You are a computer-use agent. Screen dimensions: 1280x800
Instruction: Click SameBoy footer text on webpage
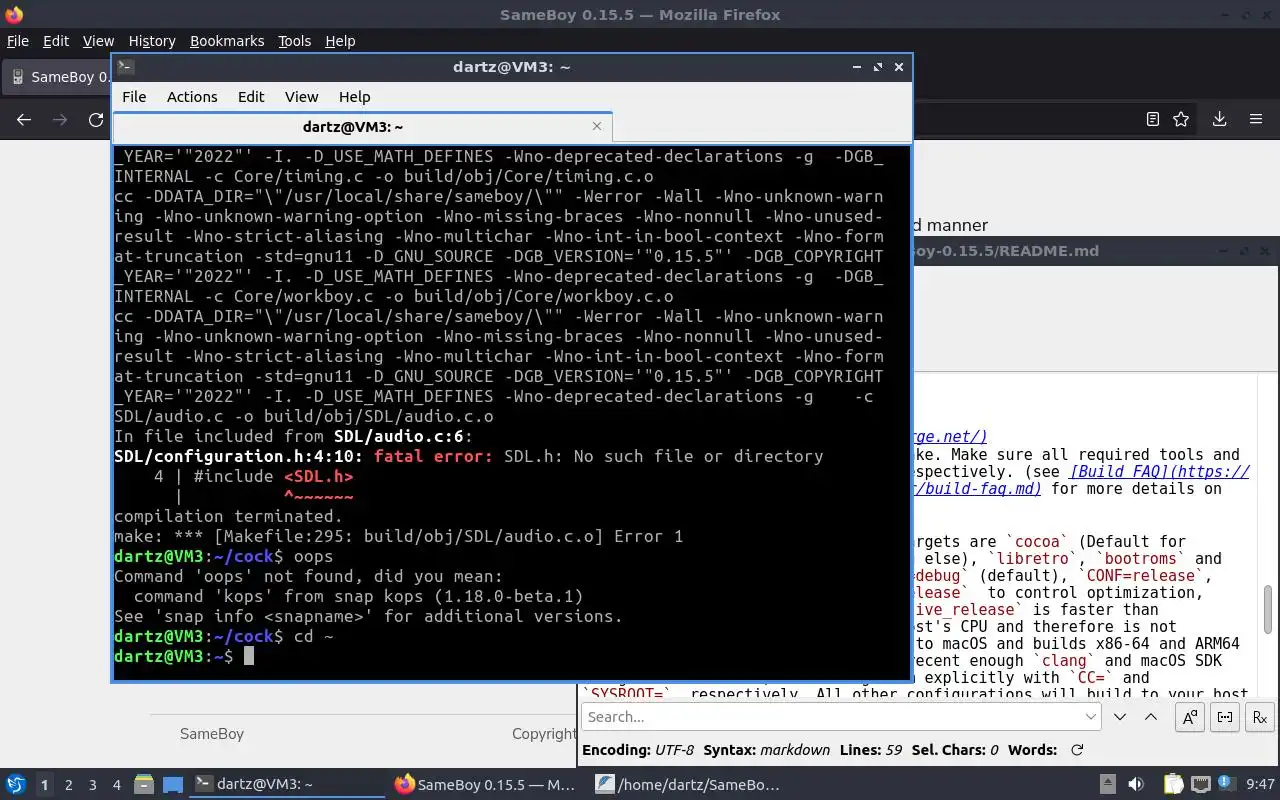click(212, 734)
